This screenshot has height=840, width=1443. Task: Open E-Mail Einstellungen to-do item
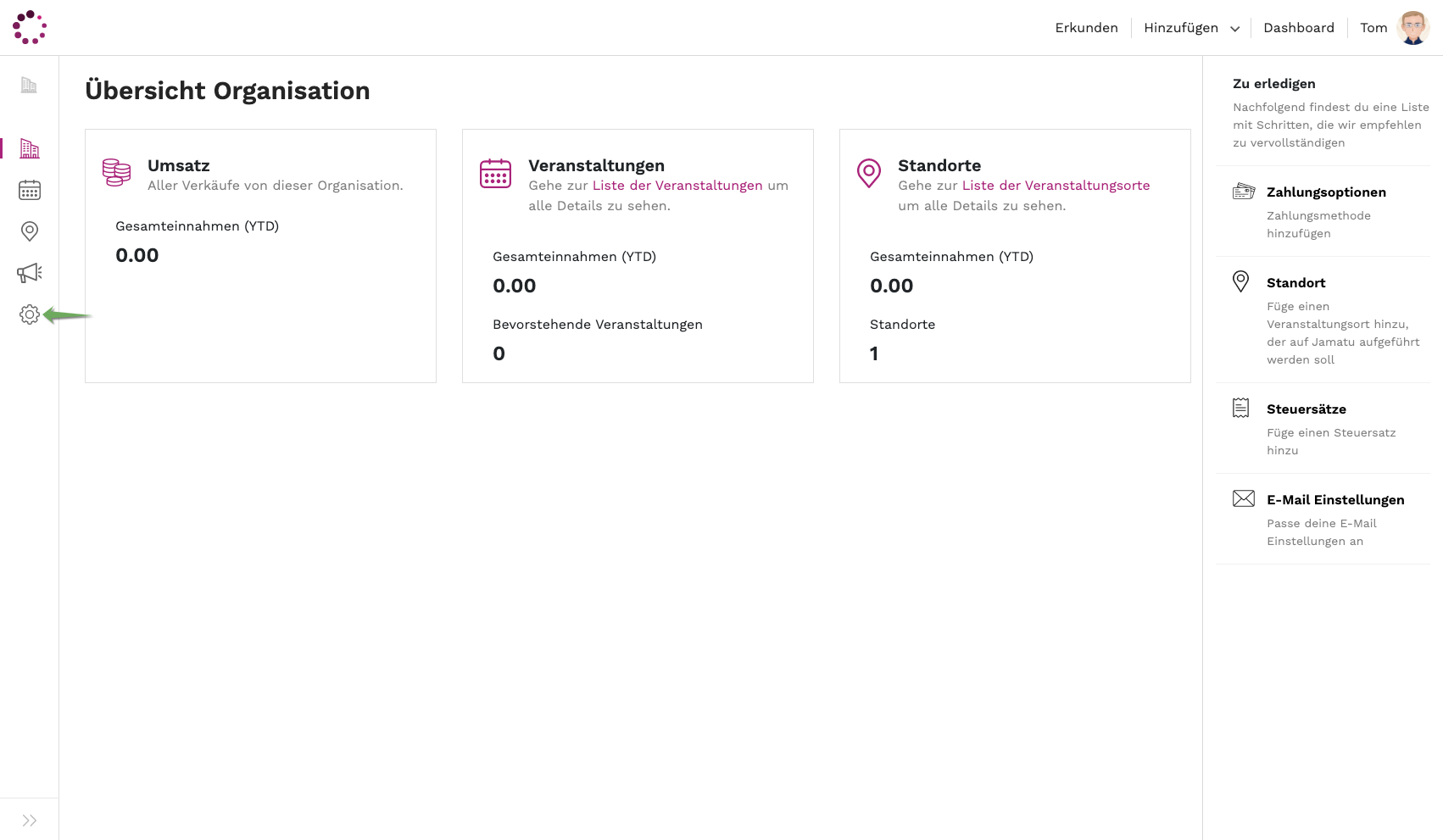(1334, 500)
